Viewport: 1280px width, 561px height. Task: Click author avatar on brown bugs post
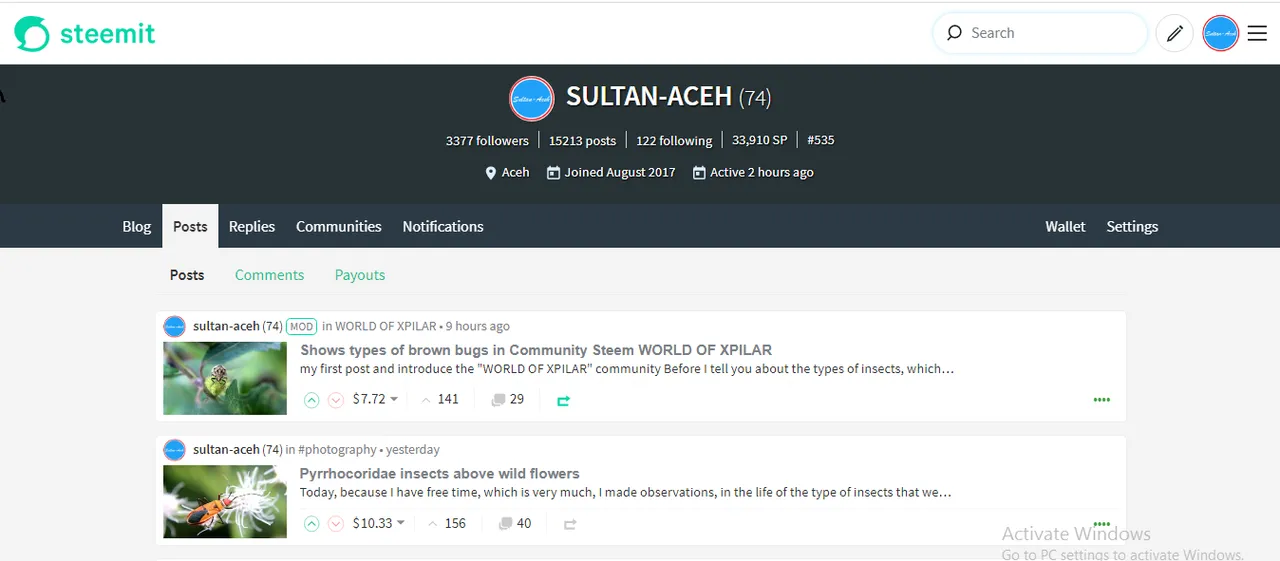175,326
